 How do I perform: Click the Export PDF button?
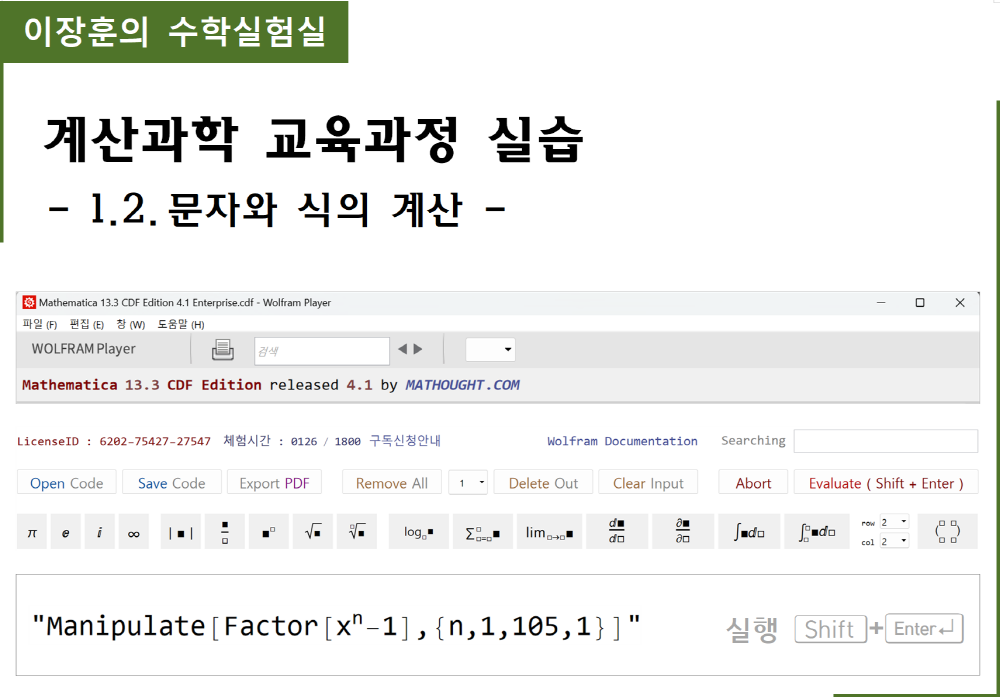click(274, 483)
